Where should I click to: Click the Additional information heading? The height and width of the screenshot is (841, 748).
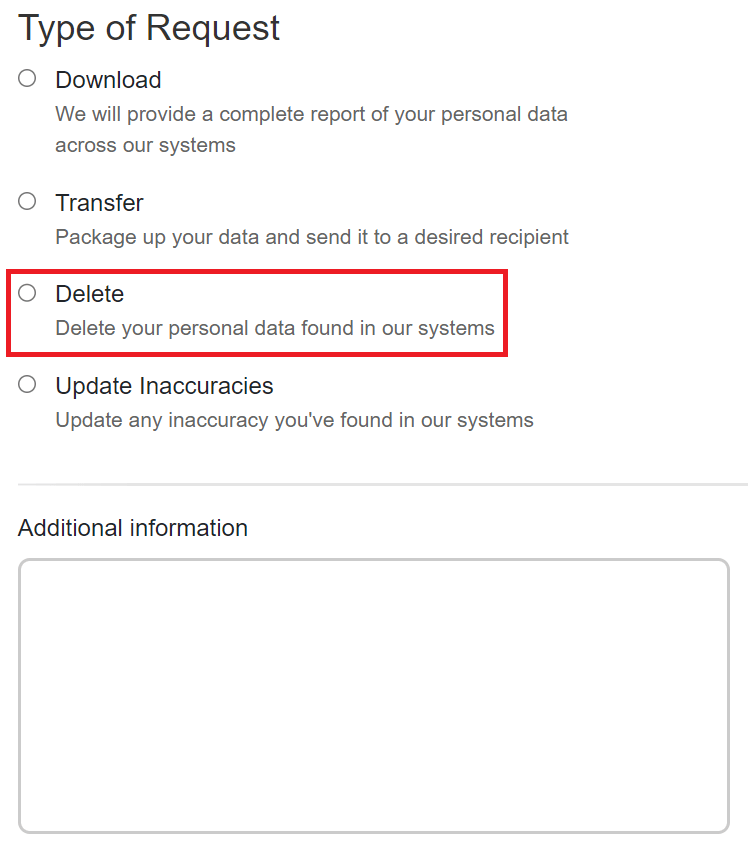point(132,528)
